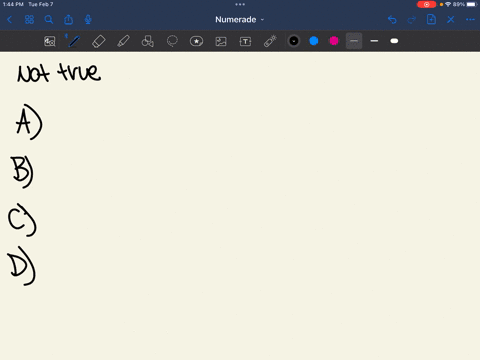
Task: Tap the handwritten C) label
Action: pyautogui.click(x=22, y=220)
